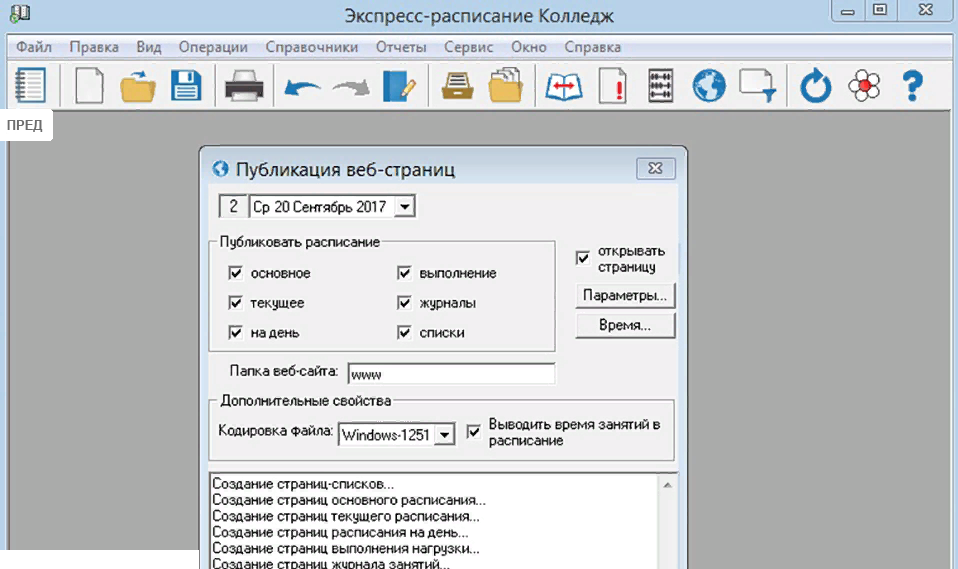This screenshot has height=569, width=958.
Task: Toggle the "журналы" checkbox
Action: (405, 303)
